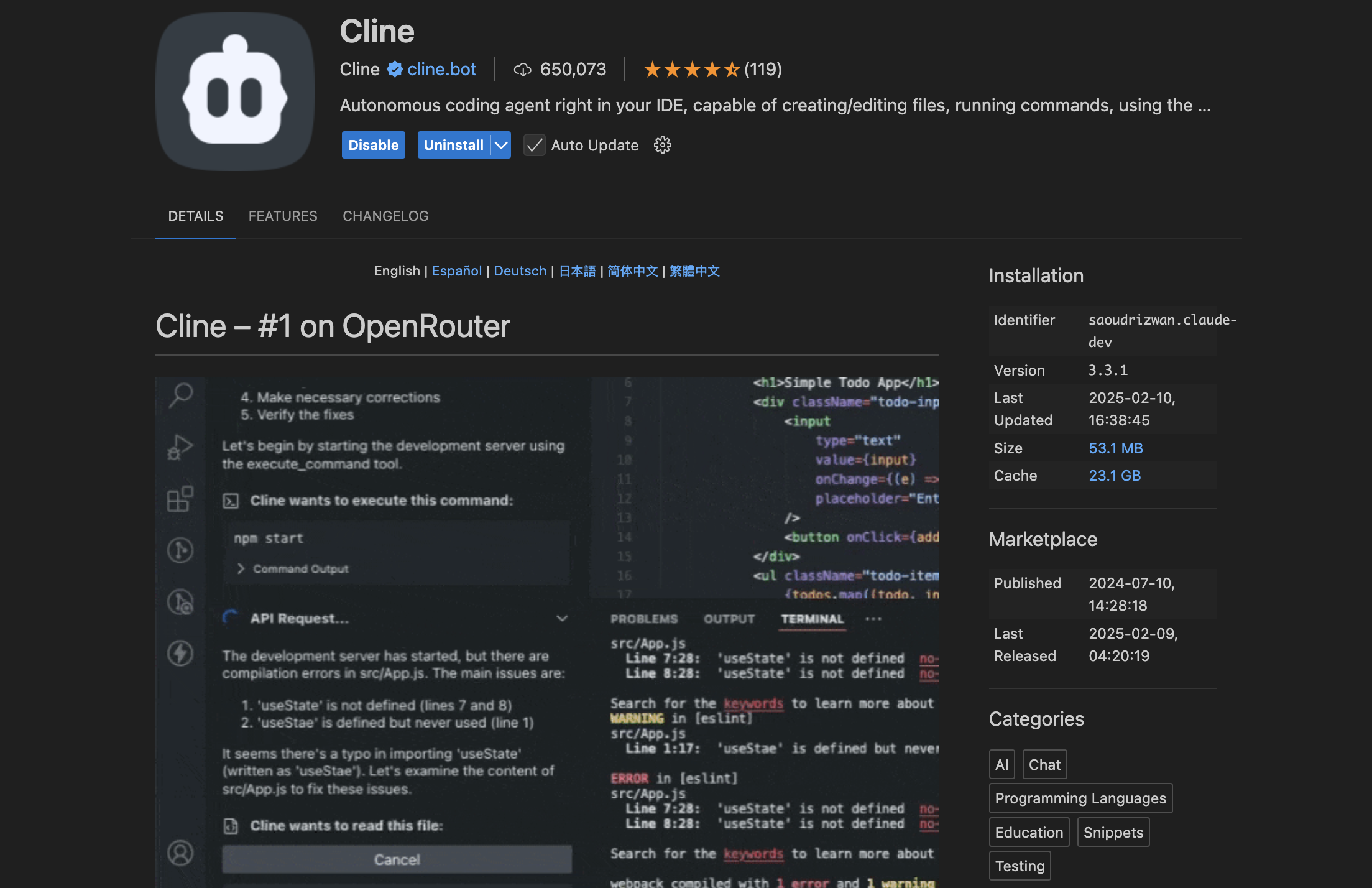The width and height of the screenshot is (1372, 888).
Task: Click the run and debug icon in demo sidebar
Action: 180,447
